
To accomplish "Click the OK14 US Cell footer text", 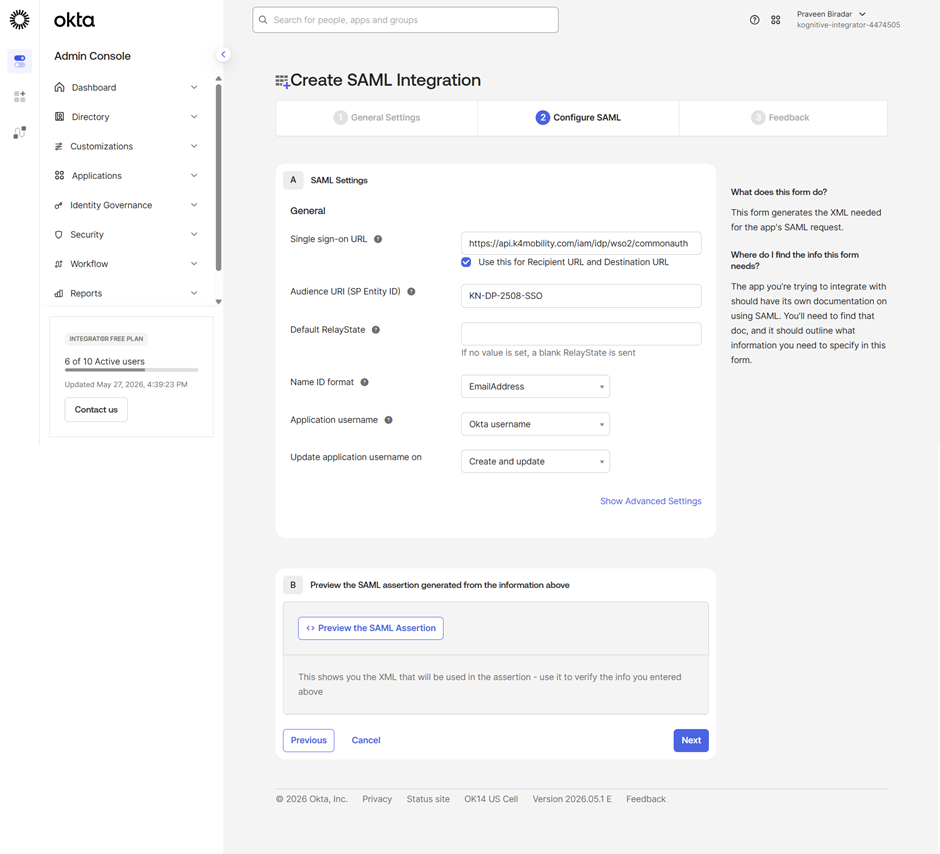I will (491, 799).
